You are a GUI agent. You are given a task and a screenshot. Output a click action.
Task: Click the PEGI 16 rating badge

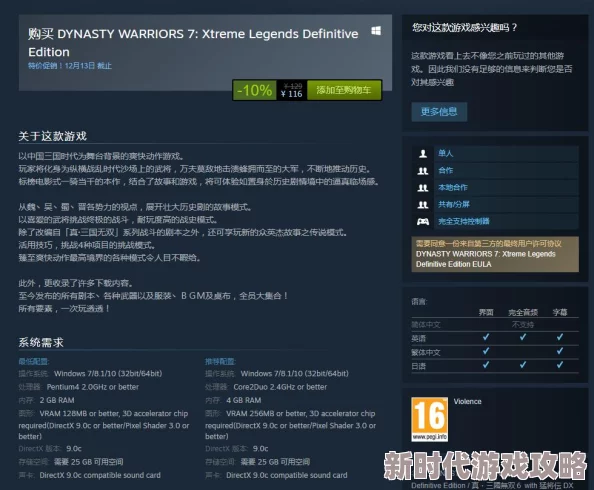(x=429, y=419)
